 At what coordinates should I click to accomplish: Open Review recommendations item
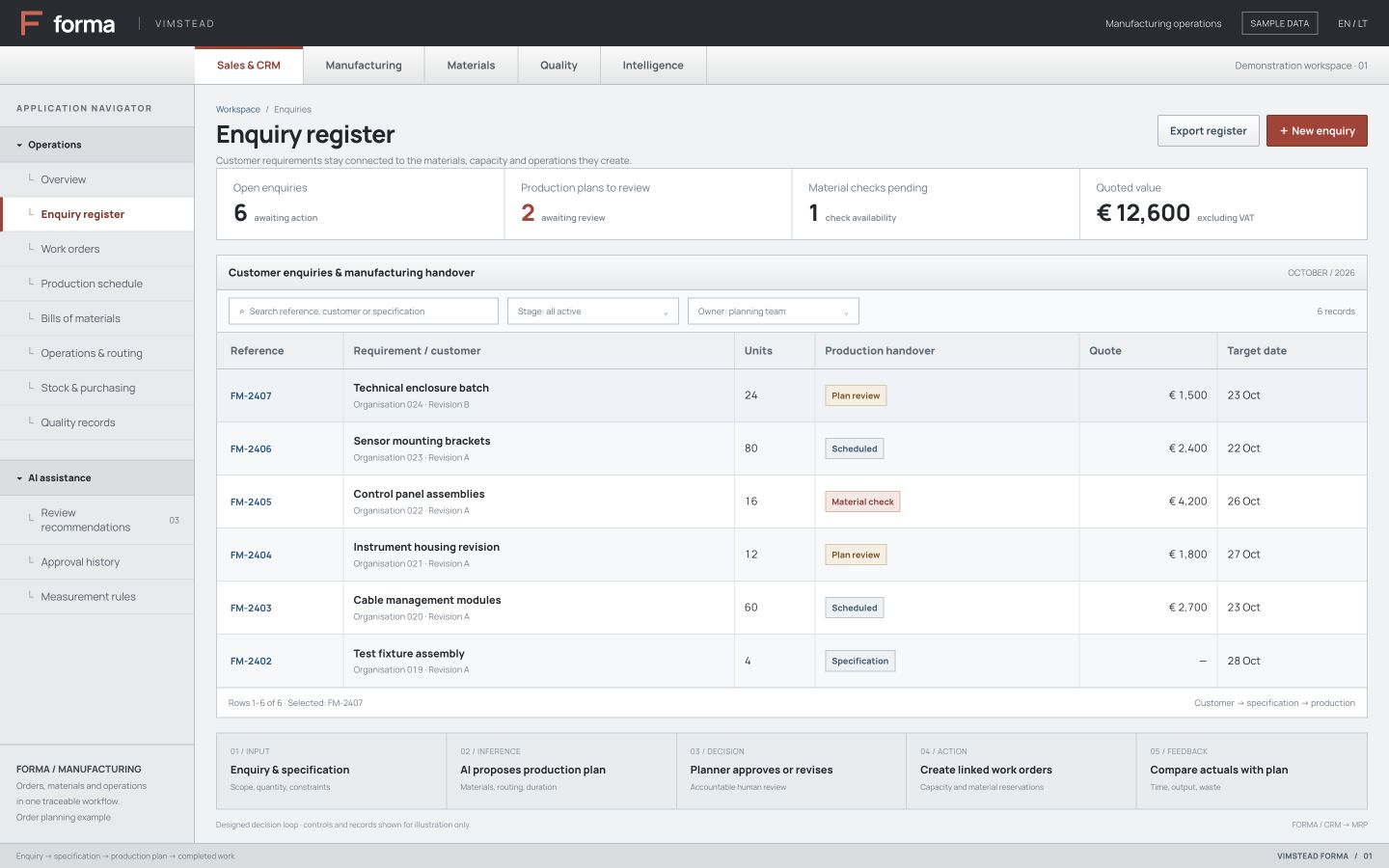coord(96,521)
